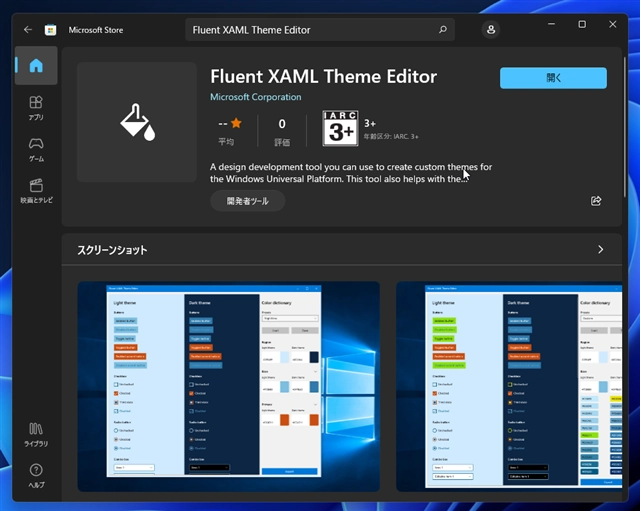This screenshot has height=511, width=640.
Task: Click the 'Fluent XAML Theme Editor' app title
Action: [323, 76]
